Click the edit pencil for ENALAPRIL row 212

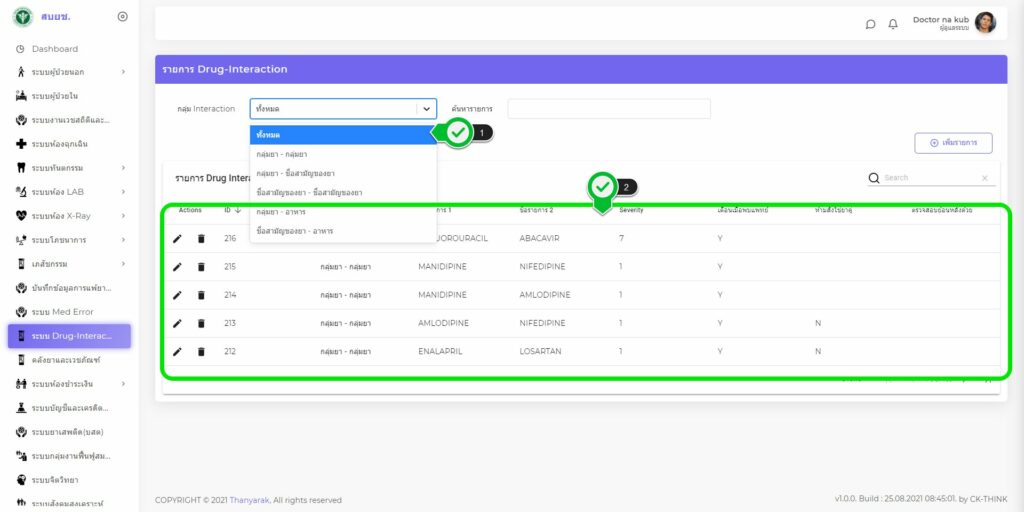(x=177, y=352)
